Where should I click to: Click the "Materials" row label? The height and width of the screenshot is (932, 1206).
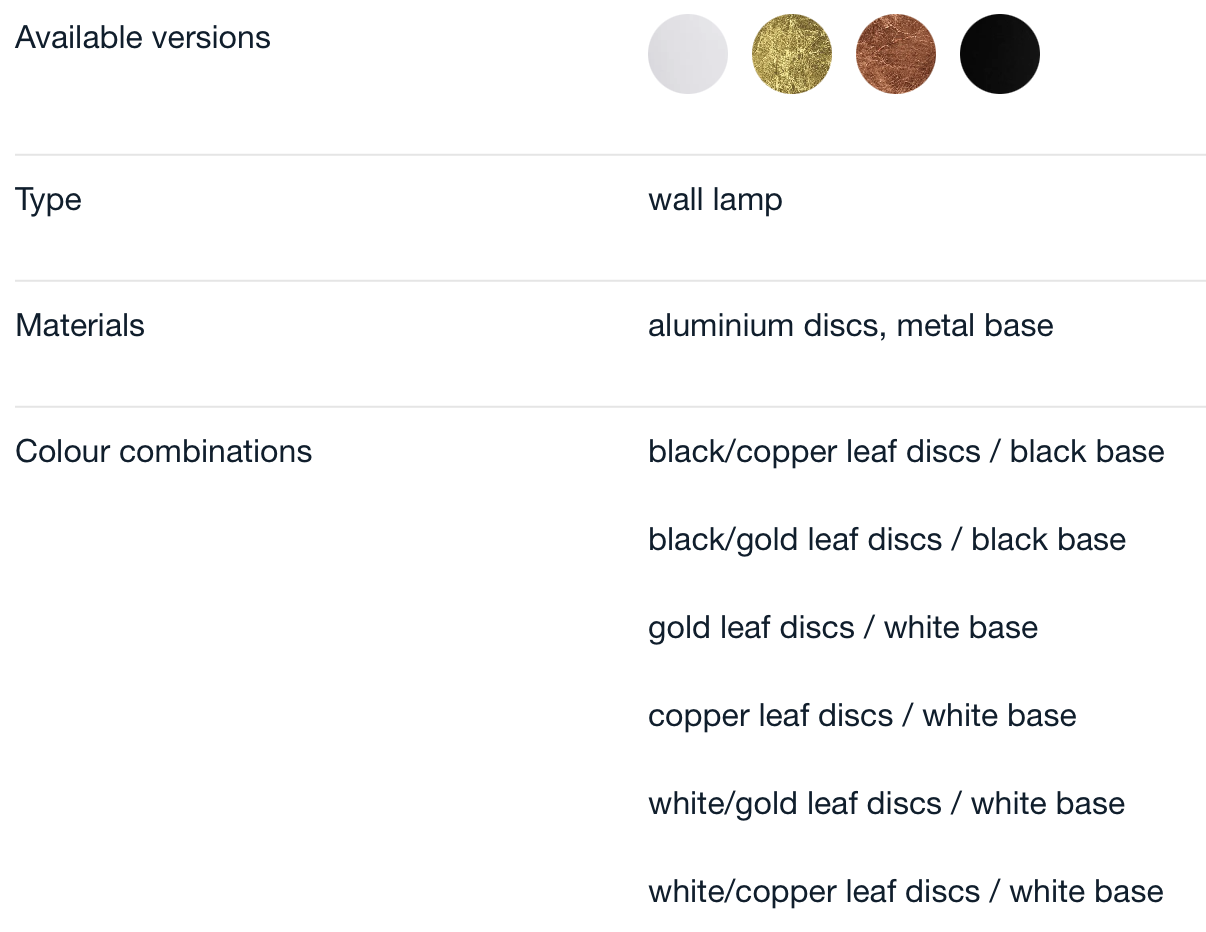80,326
